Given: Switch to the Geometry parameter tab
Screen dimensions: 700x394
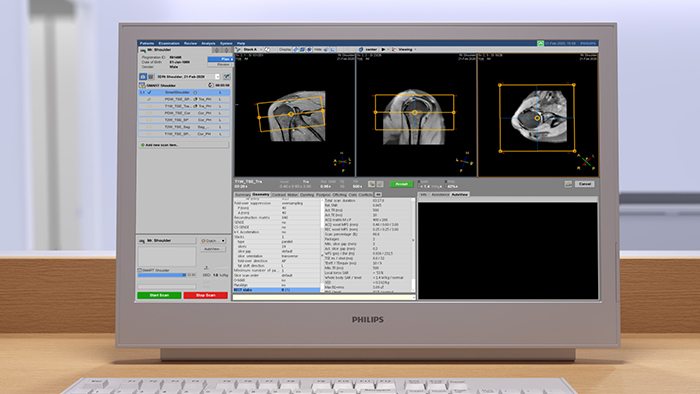Looking at the screenshot, I should tap(261, 195).
